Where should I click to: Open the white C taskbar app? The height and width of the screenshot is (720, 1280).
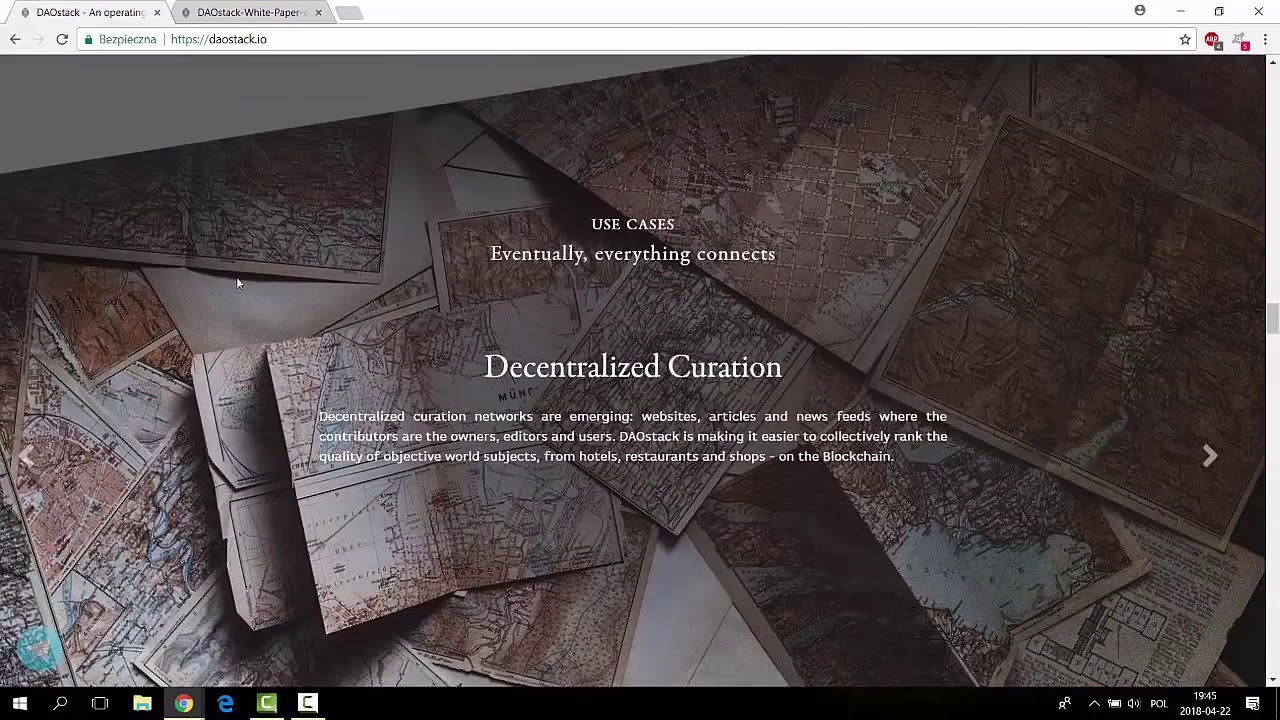coord(308,703)
